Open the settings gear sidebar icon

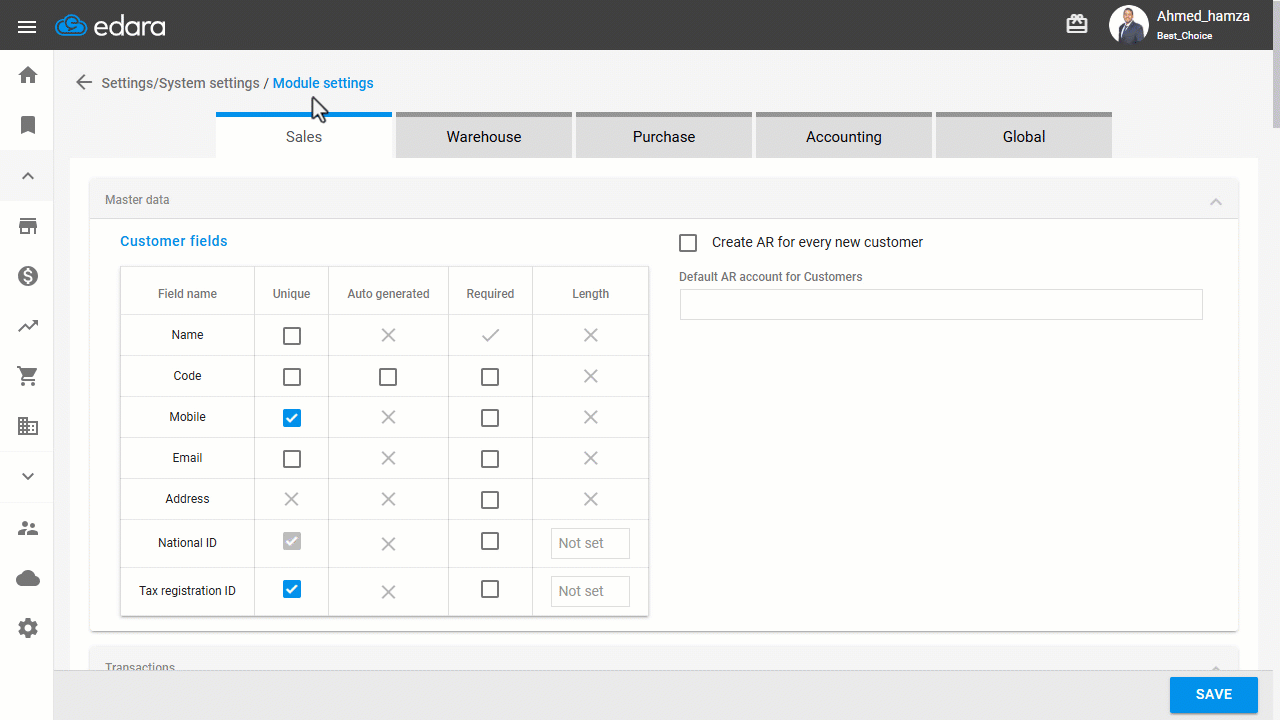[28, 628]
